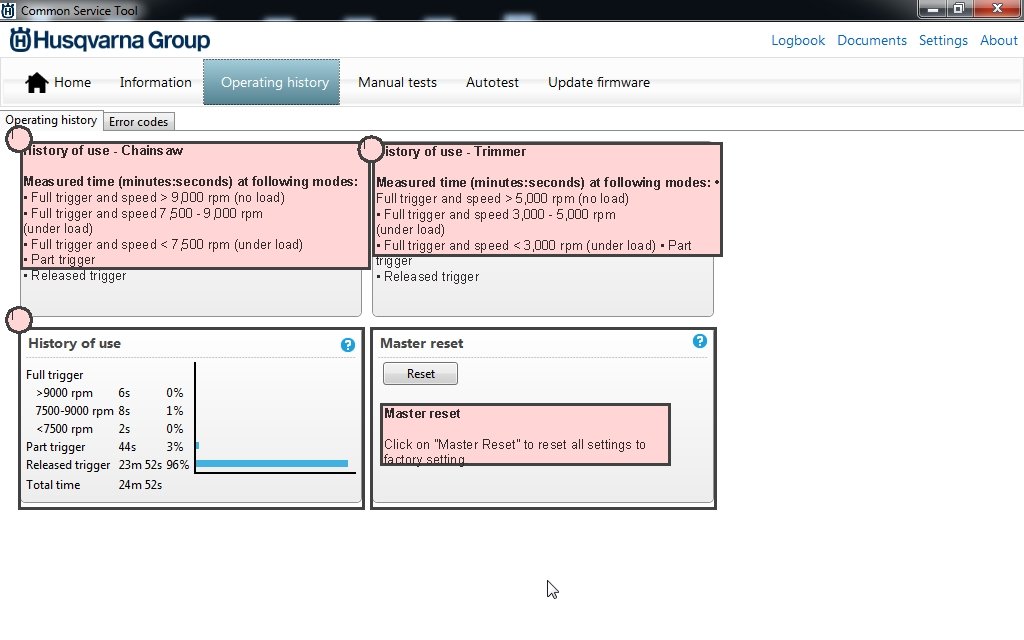Open the Documents link

coord(872,40)
